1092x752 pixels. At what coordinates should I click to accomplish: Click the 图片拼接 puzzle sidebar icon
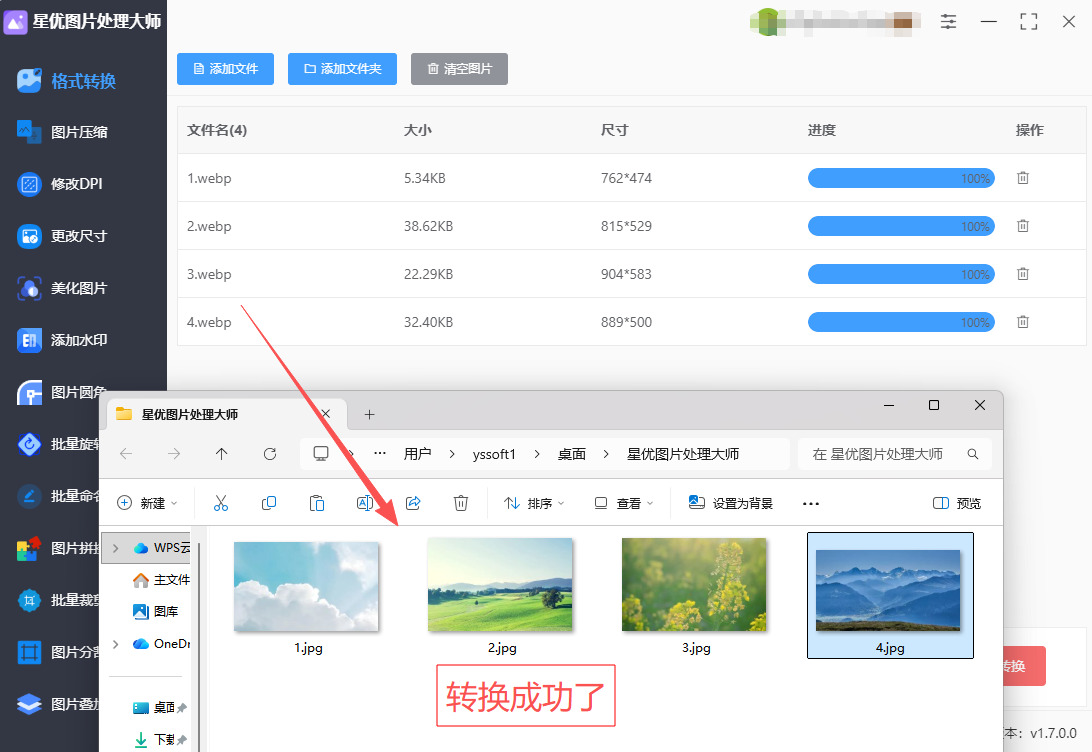(x=29, y=548)
